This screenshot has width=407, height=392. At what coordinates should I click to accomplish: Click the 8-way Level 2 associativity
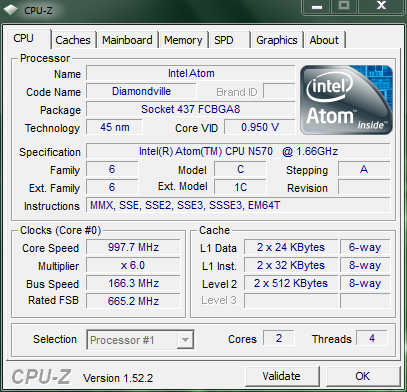coord(365,283)
